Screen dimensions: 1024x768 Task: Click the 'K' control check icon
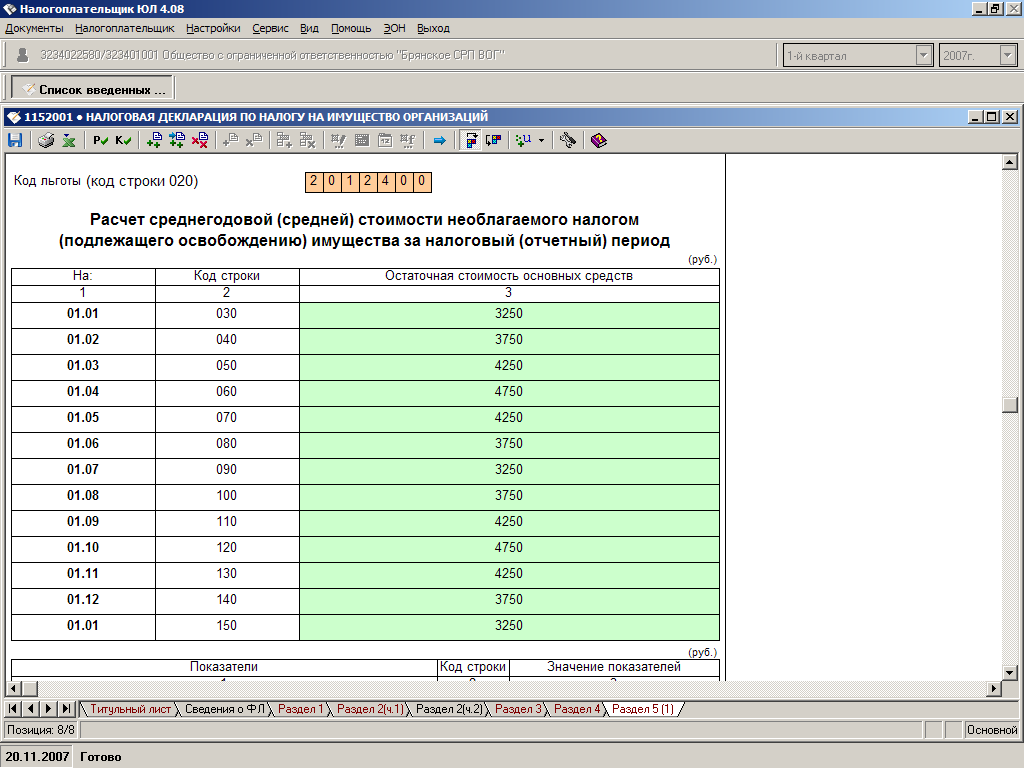point(123,141)
